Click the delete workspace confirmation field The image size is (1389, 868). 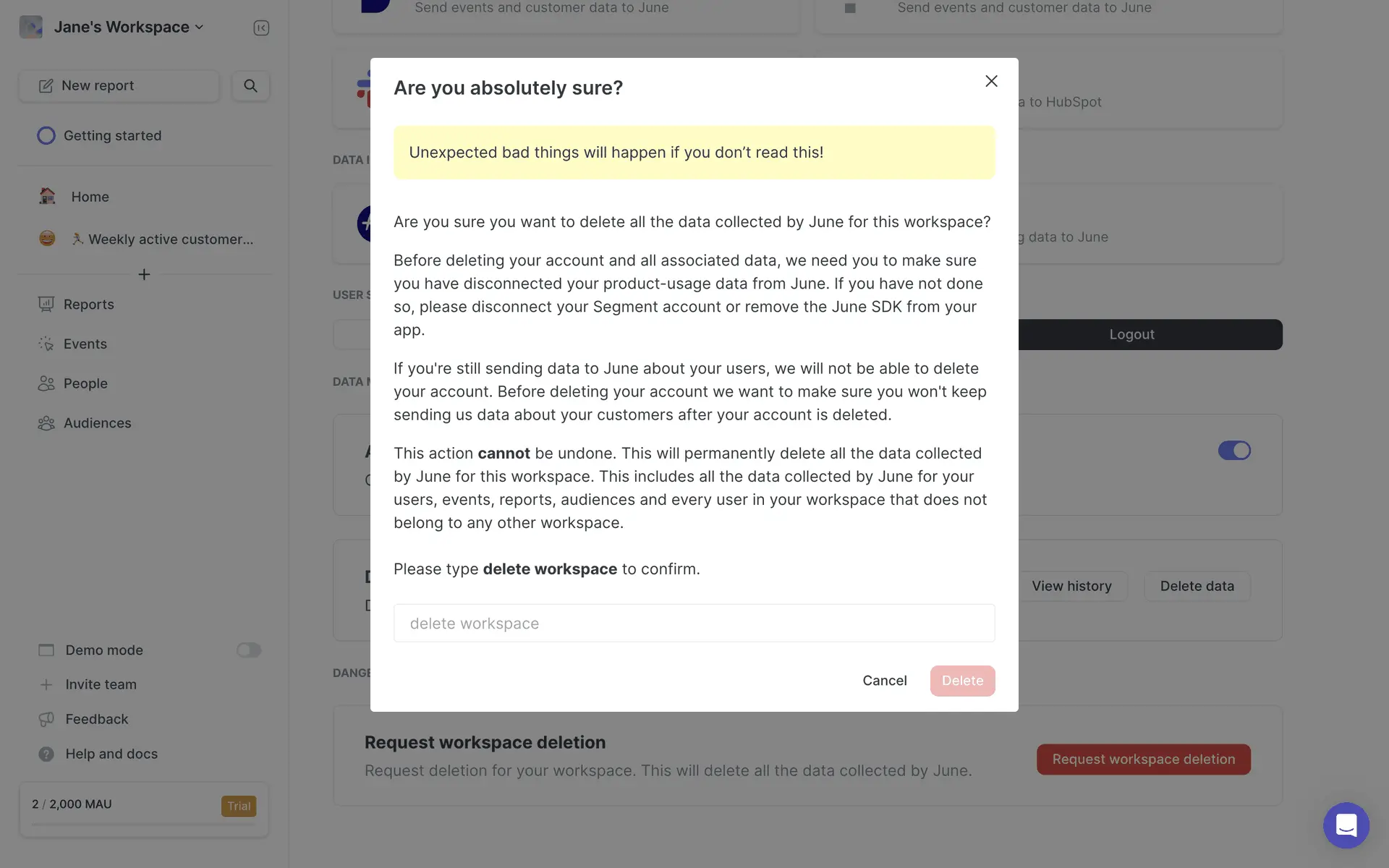[x=694, y=624]
